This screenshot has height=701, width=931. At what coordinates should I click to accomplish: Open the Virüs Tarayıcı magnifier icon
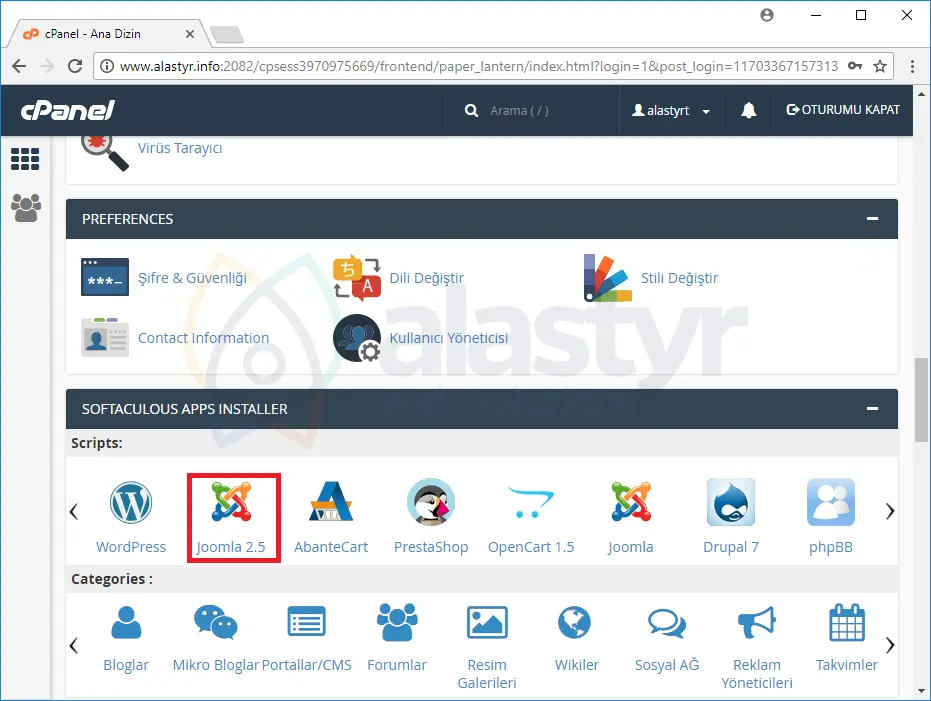click(x=104, y=152)
